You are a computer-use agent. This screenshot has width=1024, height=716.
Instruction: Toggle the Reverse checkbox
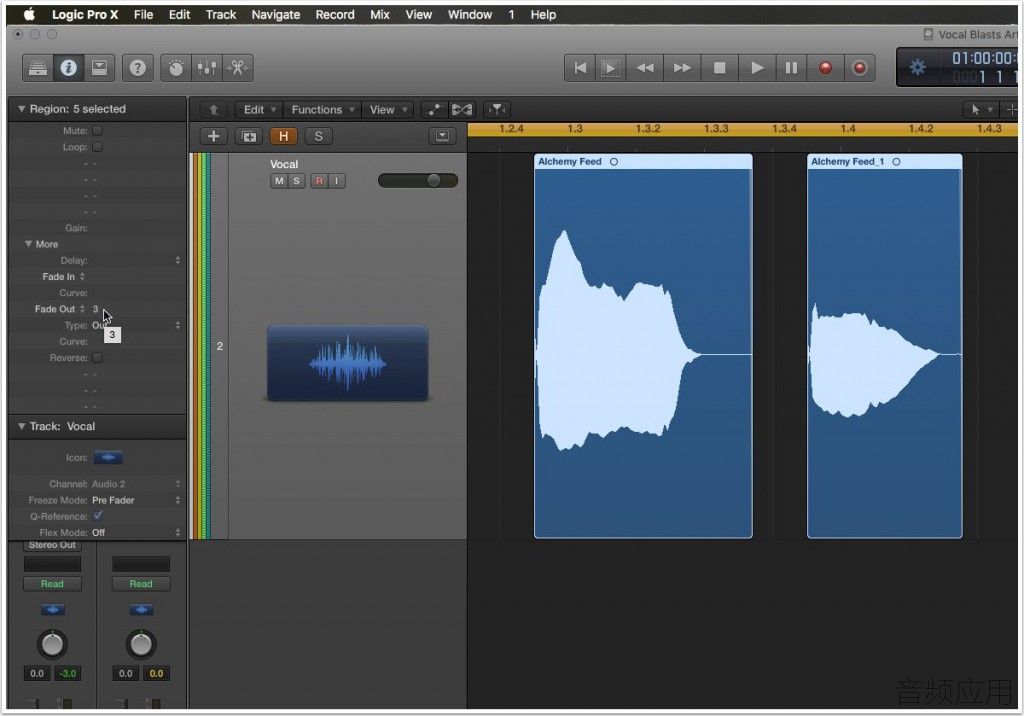tap(97, 358)
